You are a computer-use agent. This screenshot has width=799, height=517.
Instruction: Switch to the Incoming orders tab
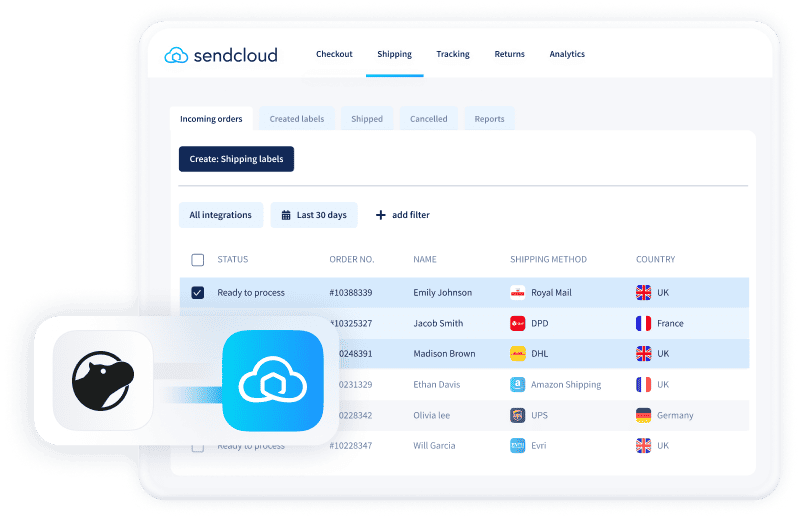(211, 119)
